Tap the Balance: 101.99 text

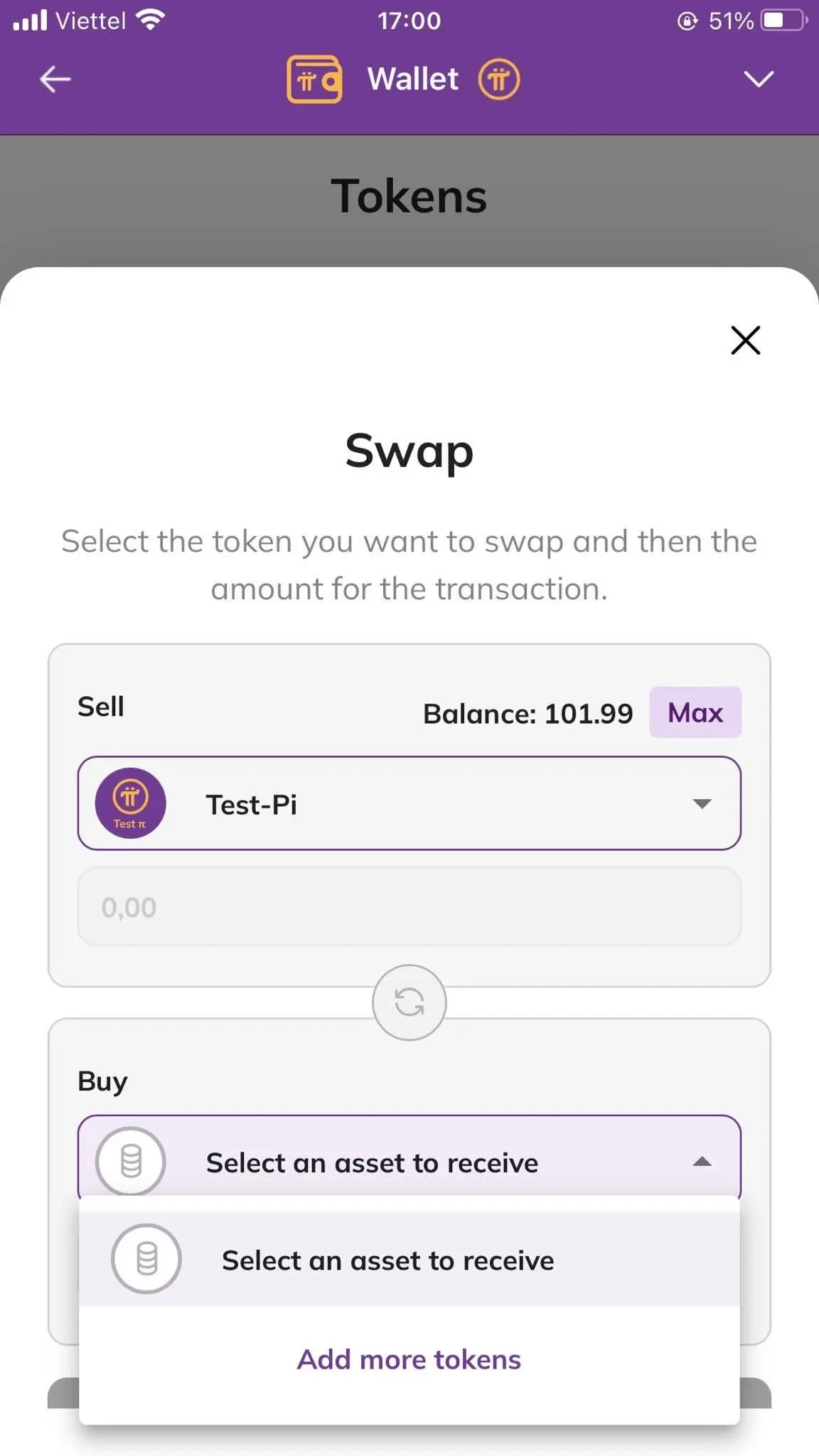pyautogui.click(x=528, y=713)
